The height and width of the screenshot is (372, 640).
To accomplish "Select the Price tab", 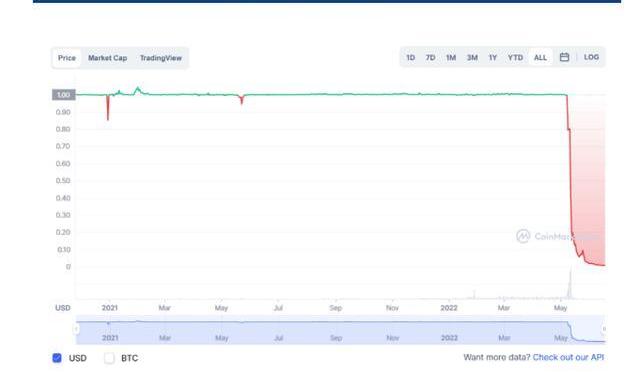I will [67, 58].
